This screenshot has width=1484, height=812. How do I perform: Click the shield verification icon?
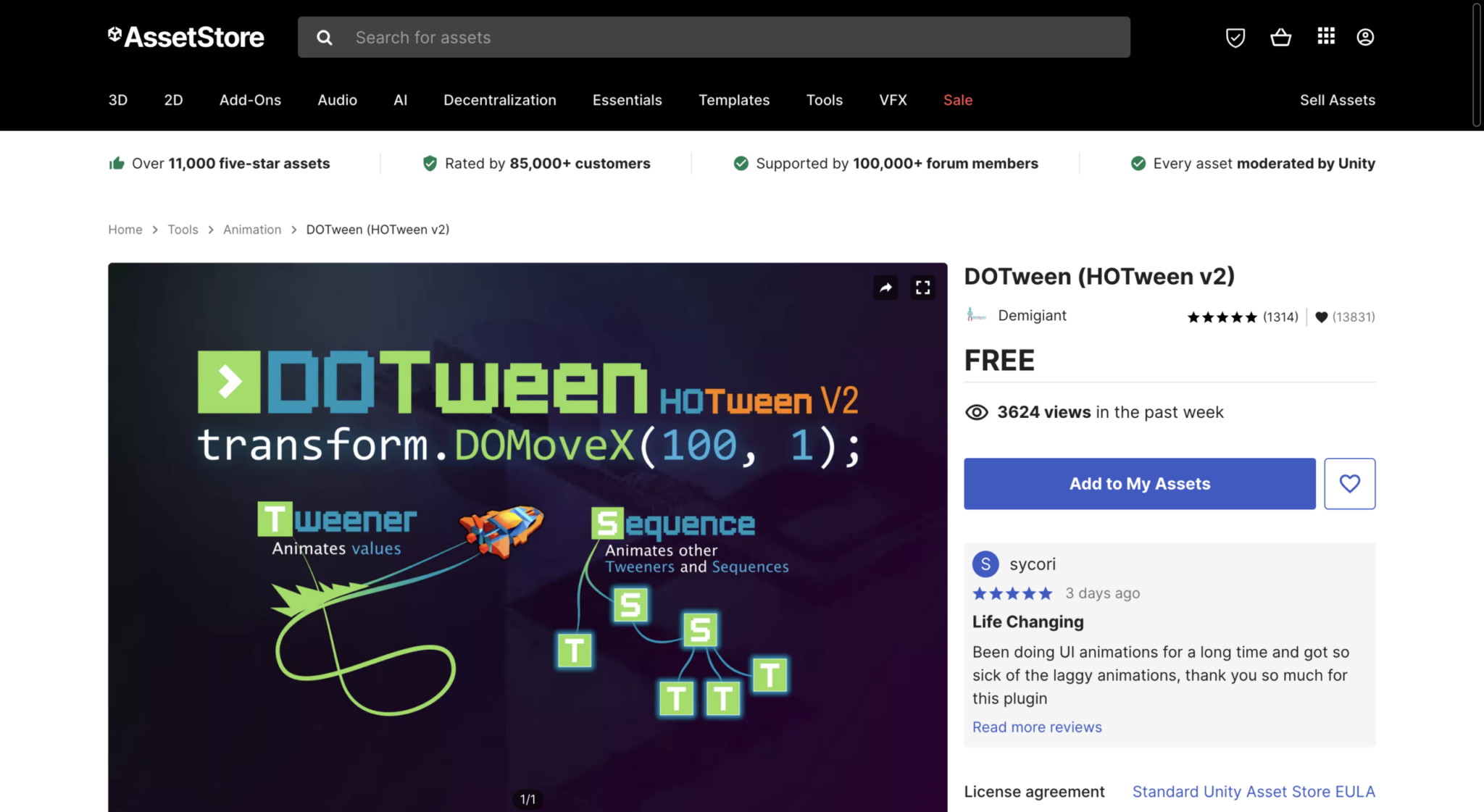pyautogui.click(x=1235, y=37)
